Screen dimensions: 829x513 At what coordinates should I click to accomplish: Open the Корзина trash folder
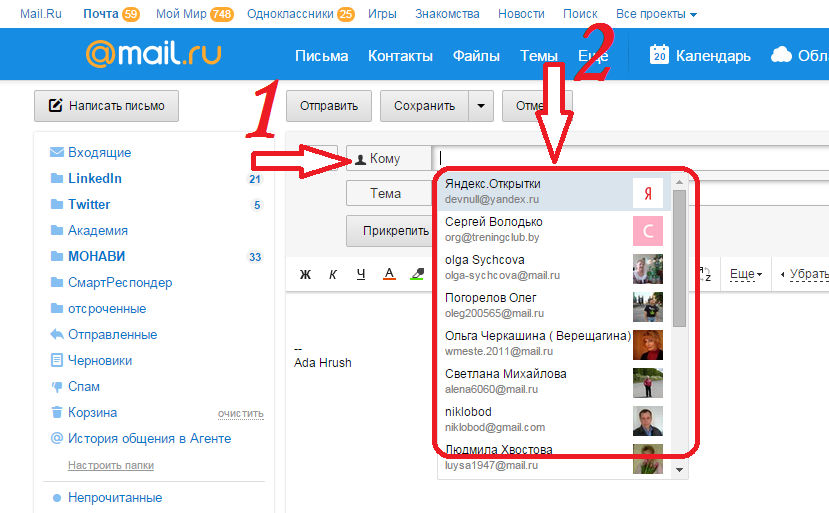coord(93,412)
